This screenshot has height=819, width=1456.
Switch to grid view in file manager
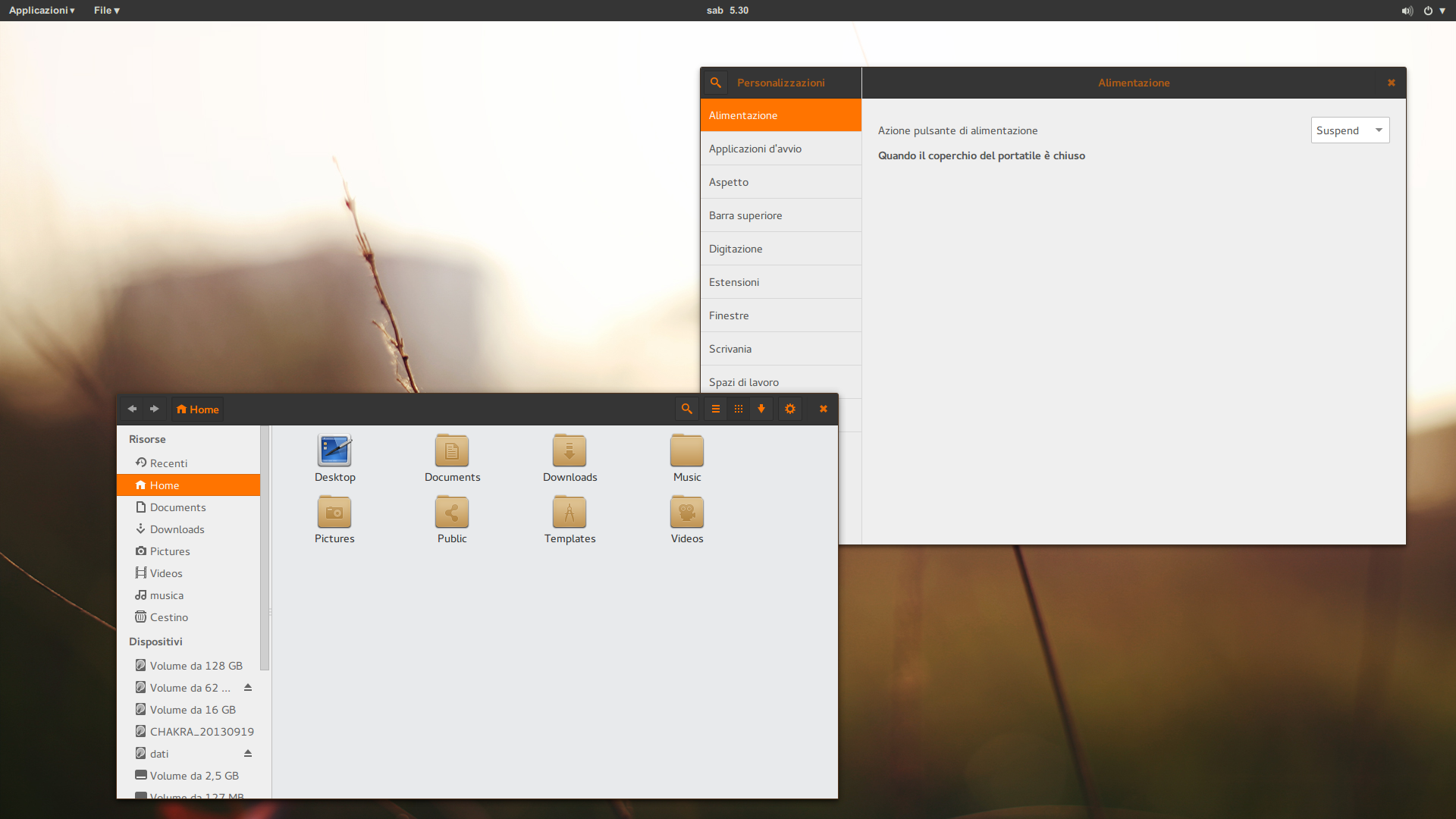coord(739,409)
